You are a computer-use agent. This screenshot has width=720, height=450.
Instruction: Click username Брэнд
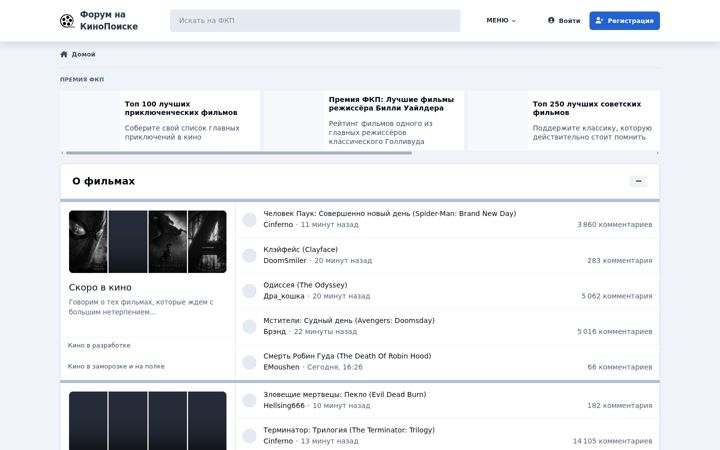(275, 332)
